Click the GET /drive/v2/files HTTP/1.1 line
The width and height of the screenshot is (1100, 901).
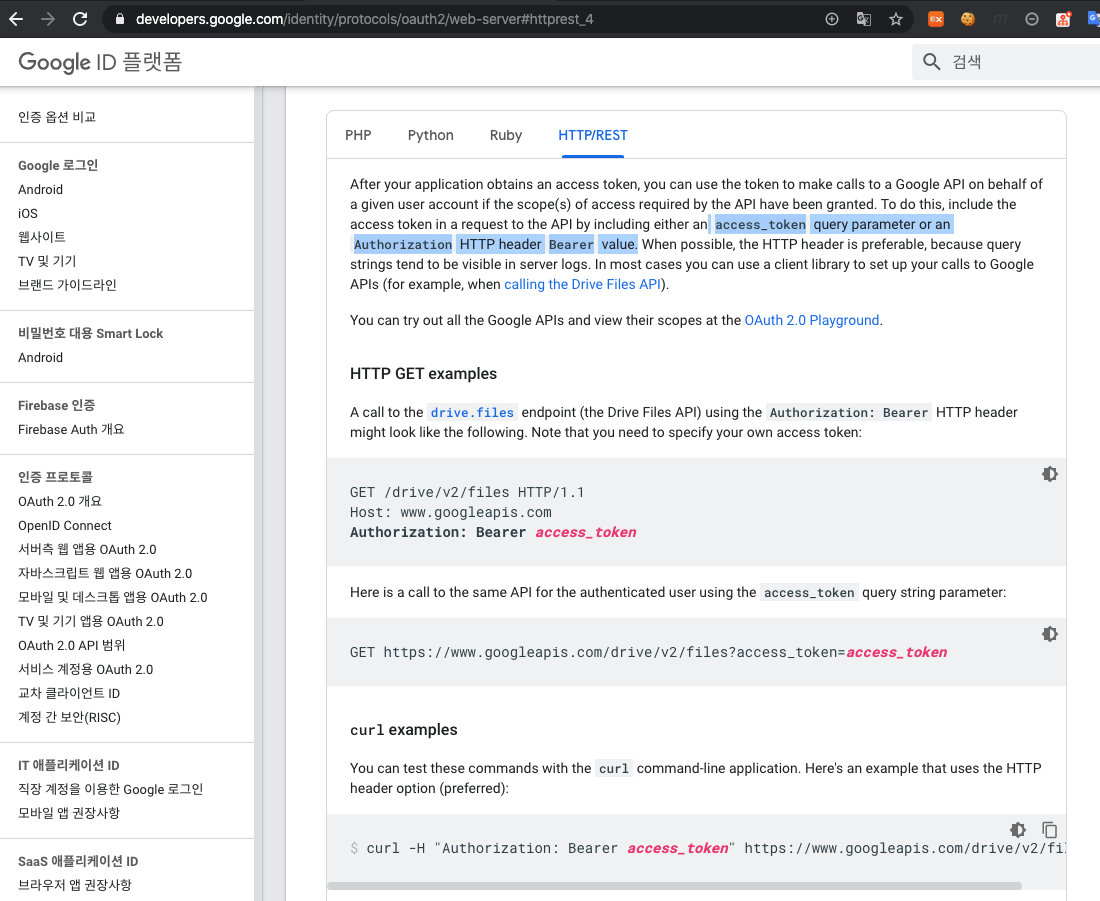tap(467, 492)
